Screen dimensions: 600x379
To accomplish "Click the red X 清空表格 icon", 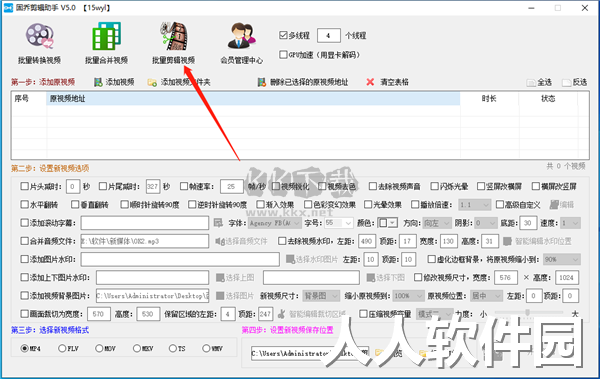I will pyautogui.click(x=370, y=82).
